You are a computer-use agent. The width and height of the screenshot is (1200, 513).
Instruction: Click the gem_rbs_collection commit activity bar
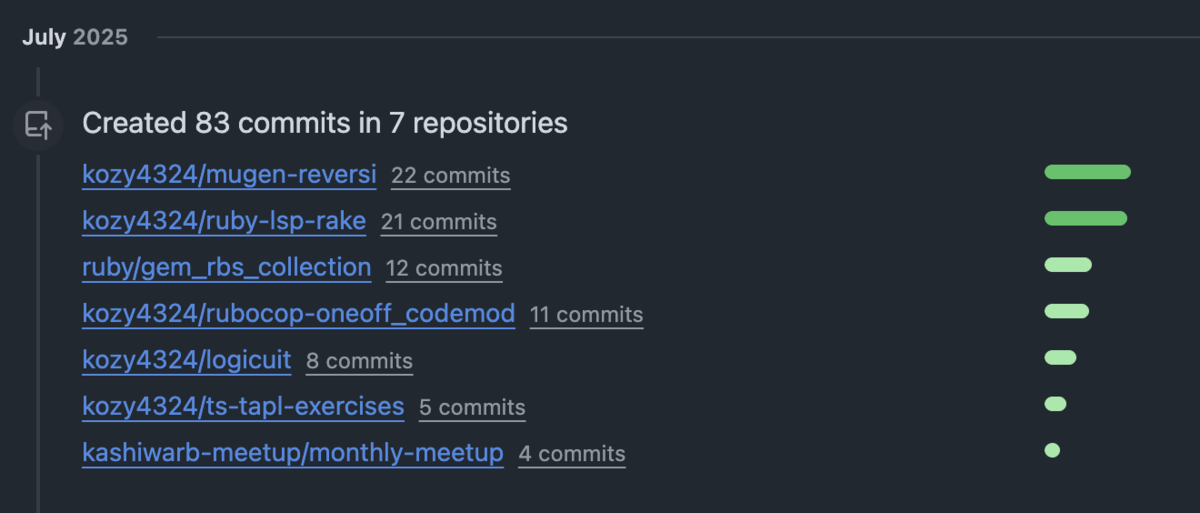tap(1068, 265)
